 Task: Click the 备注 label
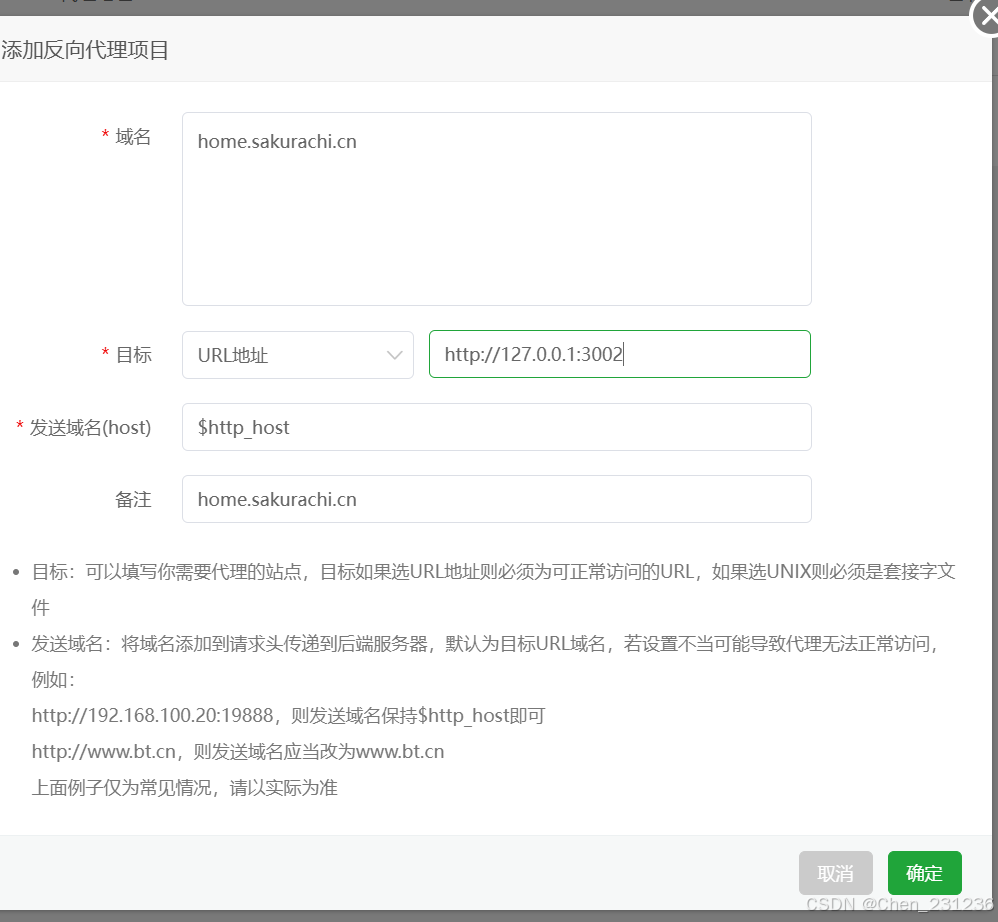[134, 499]
